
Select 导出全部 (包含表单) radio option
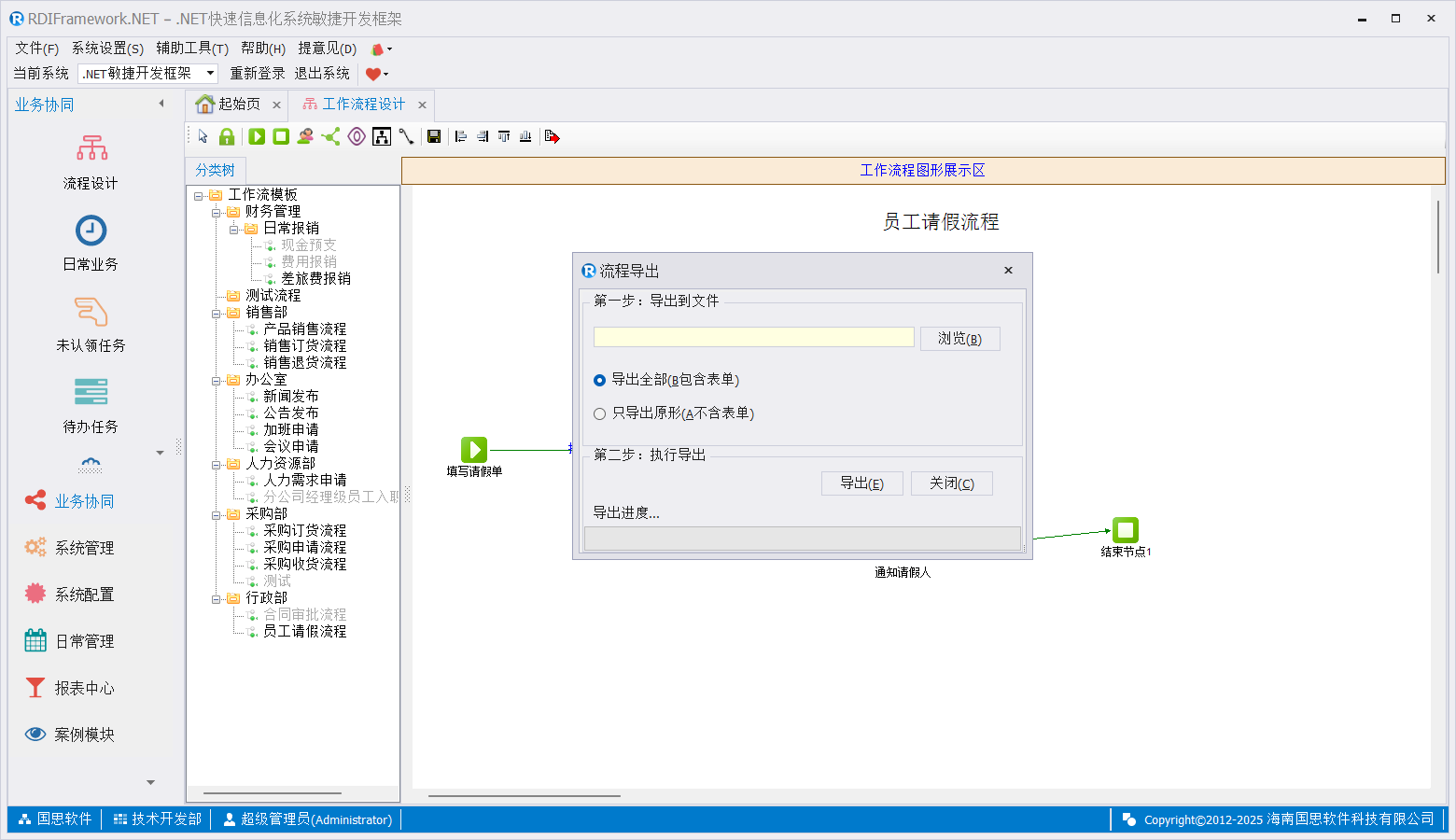[x=600, y=380]
